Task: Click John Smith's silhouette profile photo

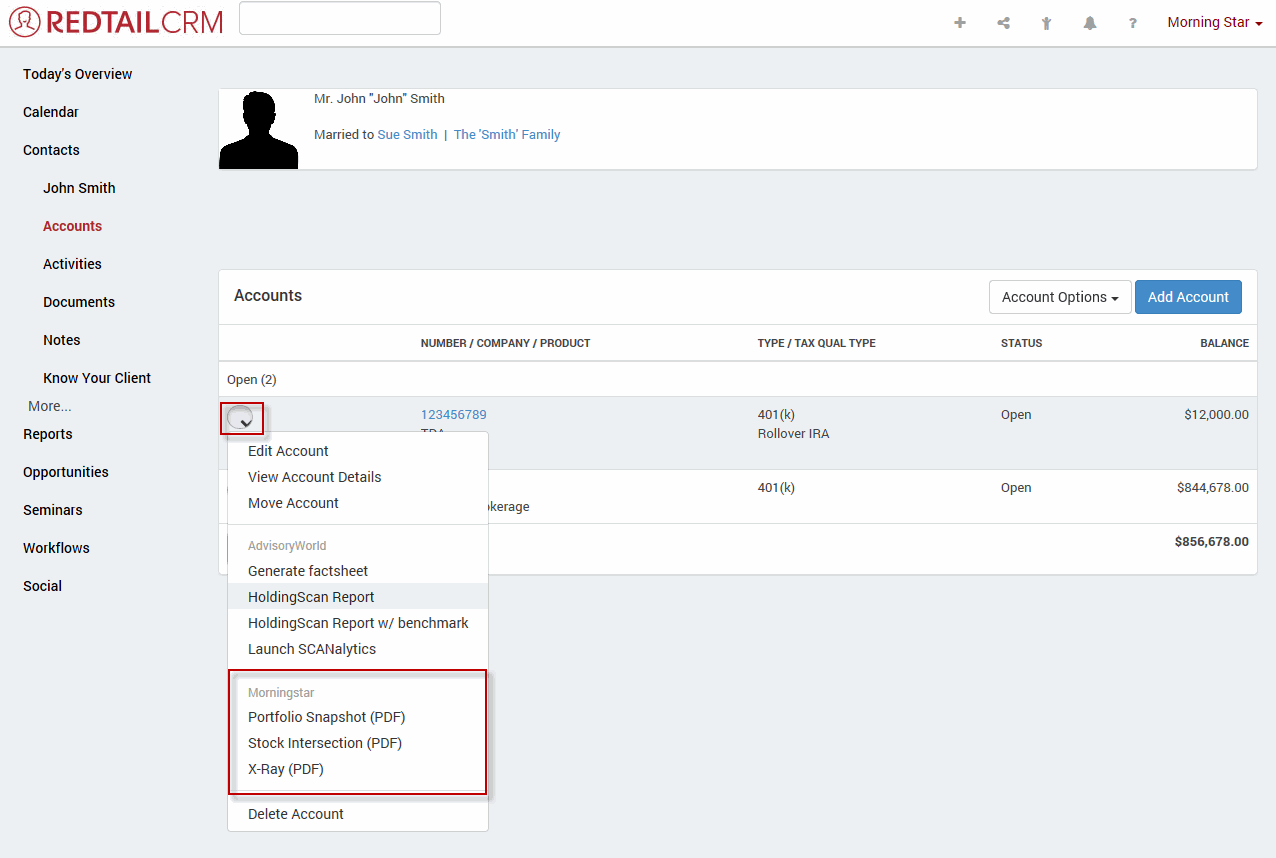Action: (259, 130)
